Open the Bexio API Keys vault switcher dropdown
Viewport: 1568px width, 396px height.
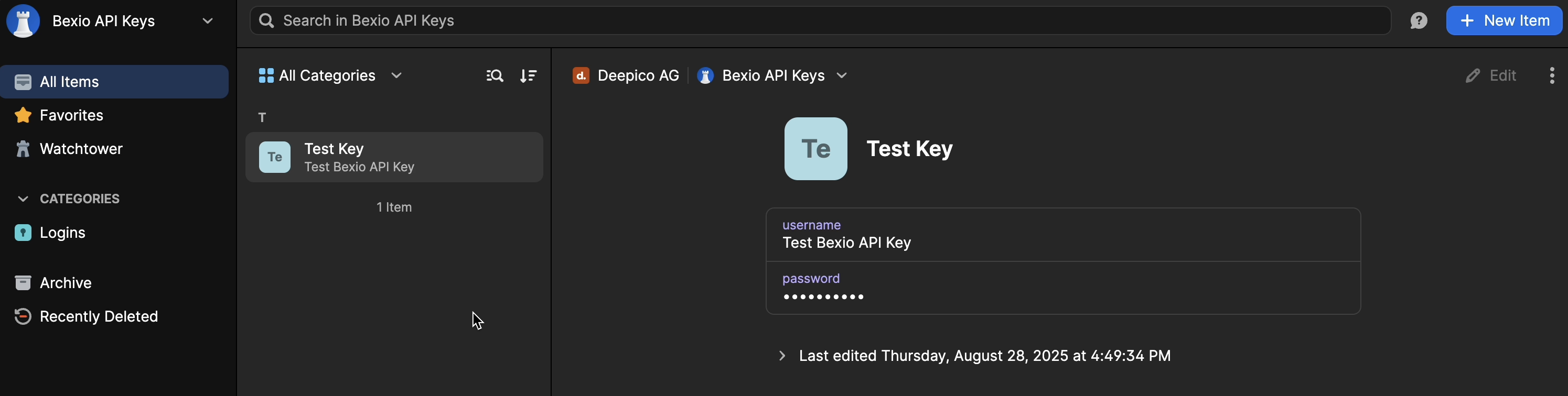207,20
